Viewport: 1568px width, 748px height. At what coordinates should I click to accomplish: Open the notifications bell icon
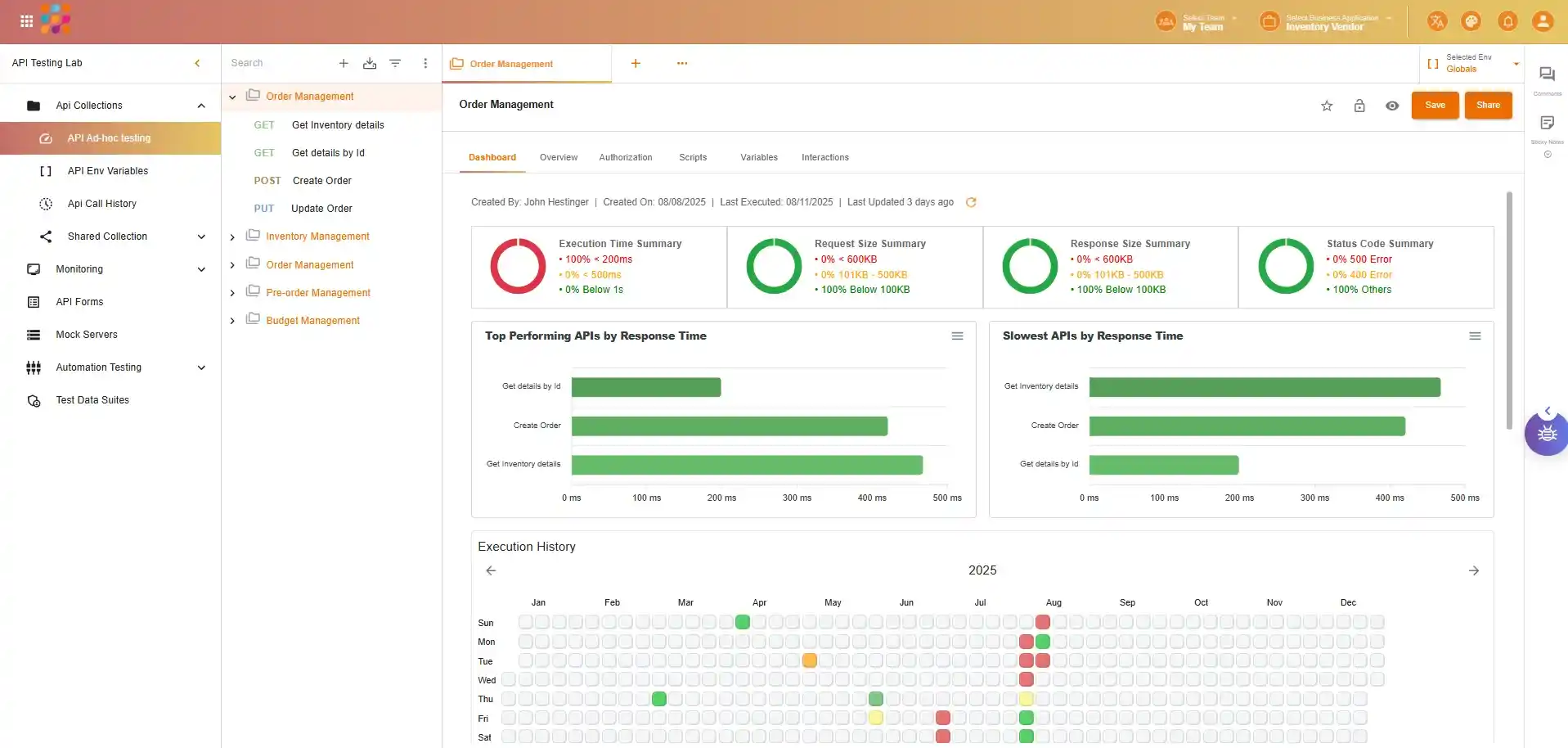[x=1507, y=21]
